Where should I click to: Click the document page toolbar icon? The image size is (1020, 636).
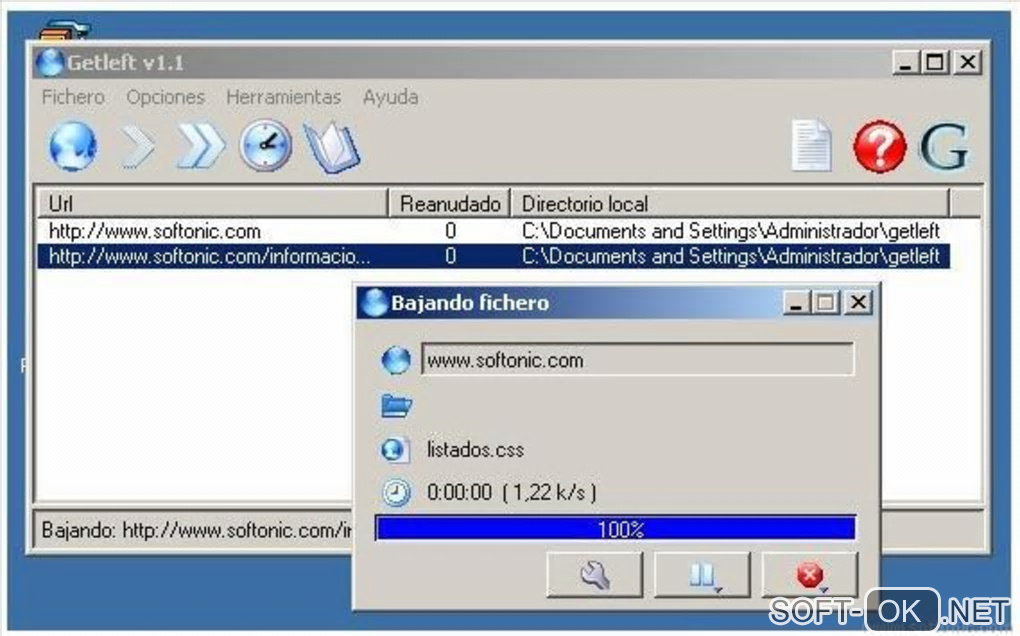pos(812,146)
